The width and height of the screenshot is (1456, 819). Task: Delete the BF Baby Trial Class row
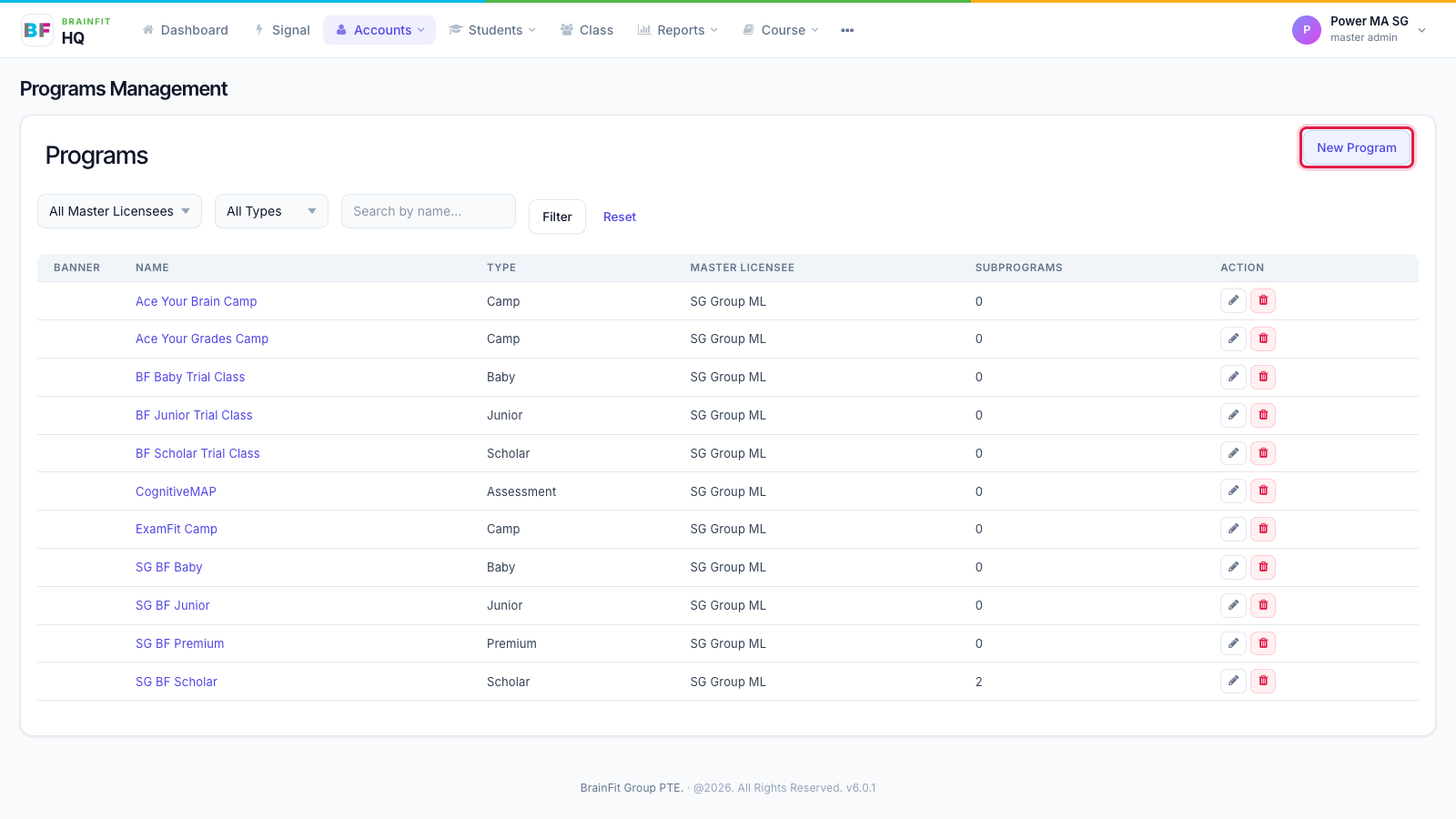[1263, 377]
